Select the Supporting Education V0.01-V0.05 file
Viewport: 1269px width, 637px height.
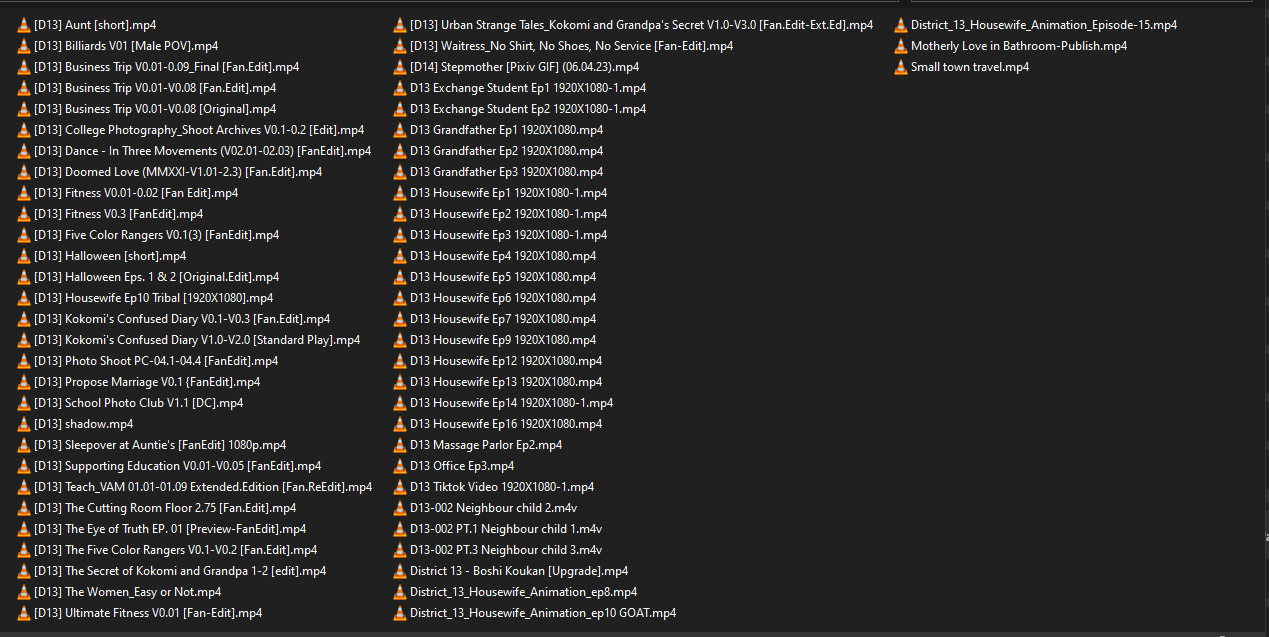coord(177,466)
